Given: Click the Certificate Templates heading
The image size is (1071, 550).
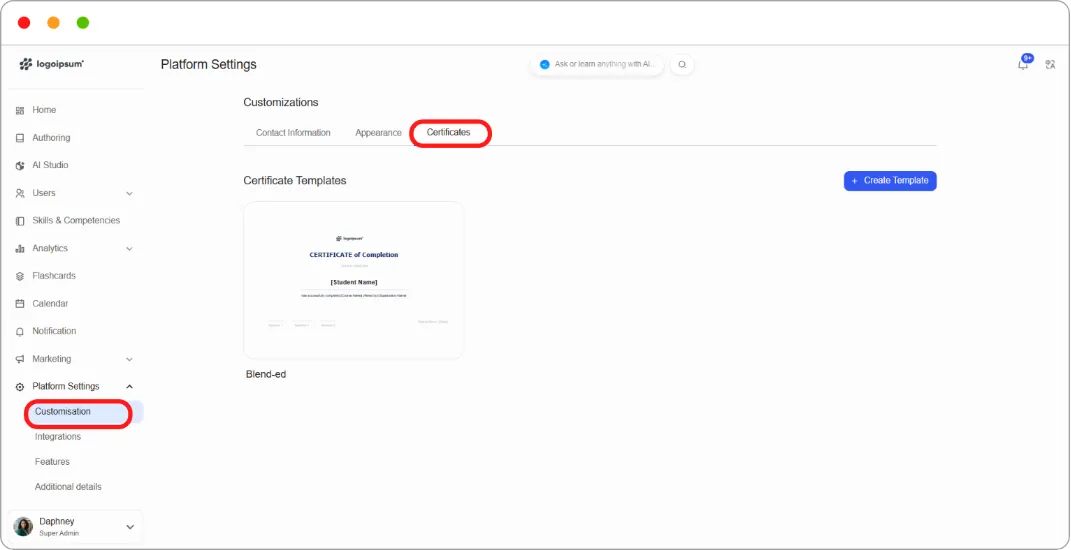Looking at the screenshot, I should pyautogui.click(x=294, y=181).
